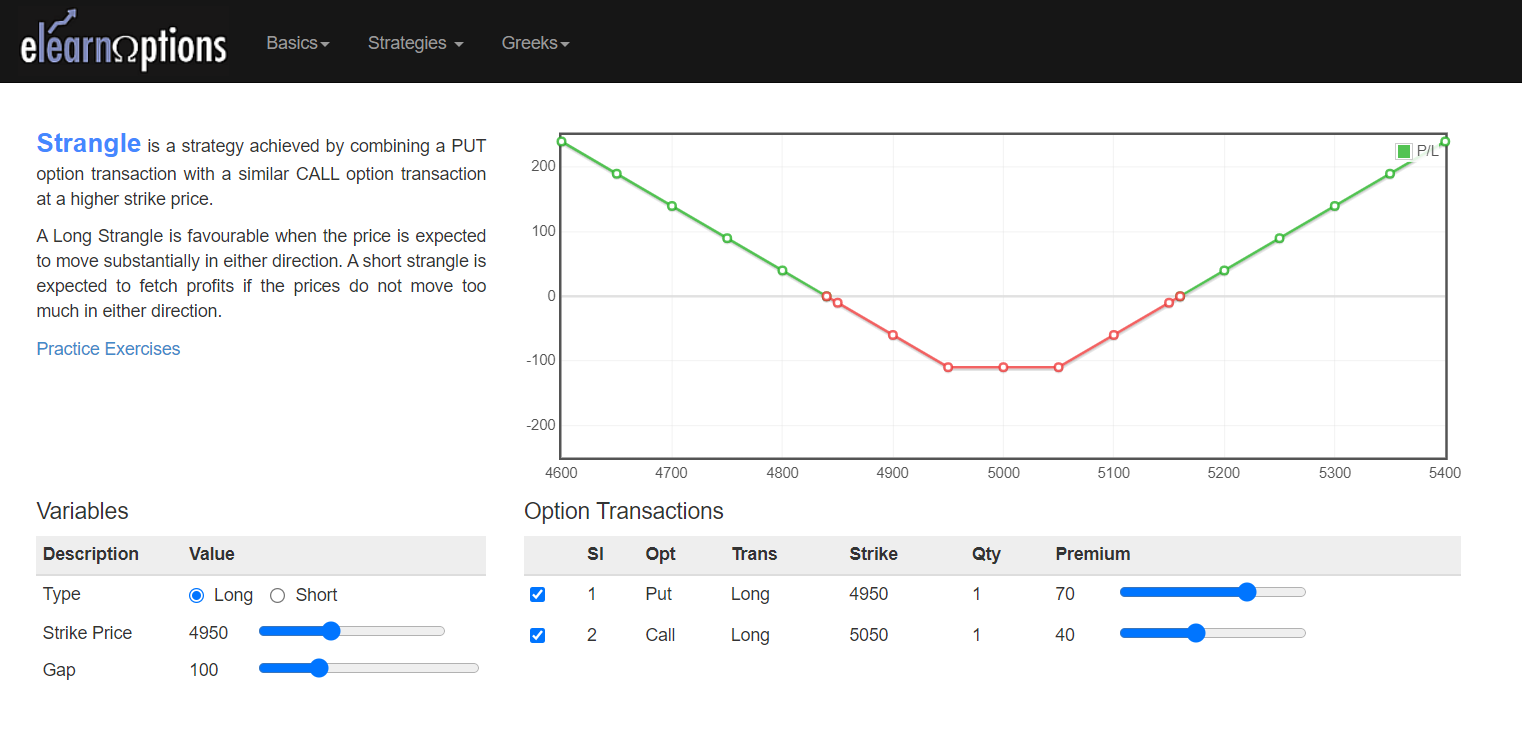Click the chart data point at 4700
The width and height of the screenshot is (1522, 739).
[672, 206]
